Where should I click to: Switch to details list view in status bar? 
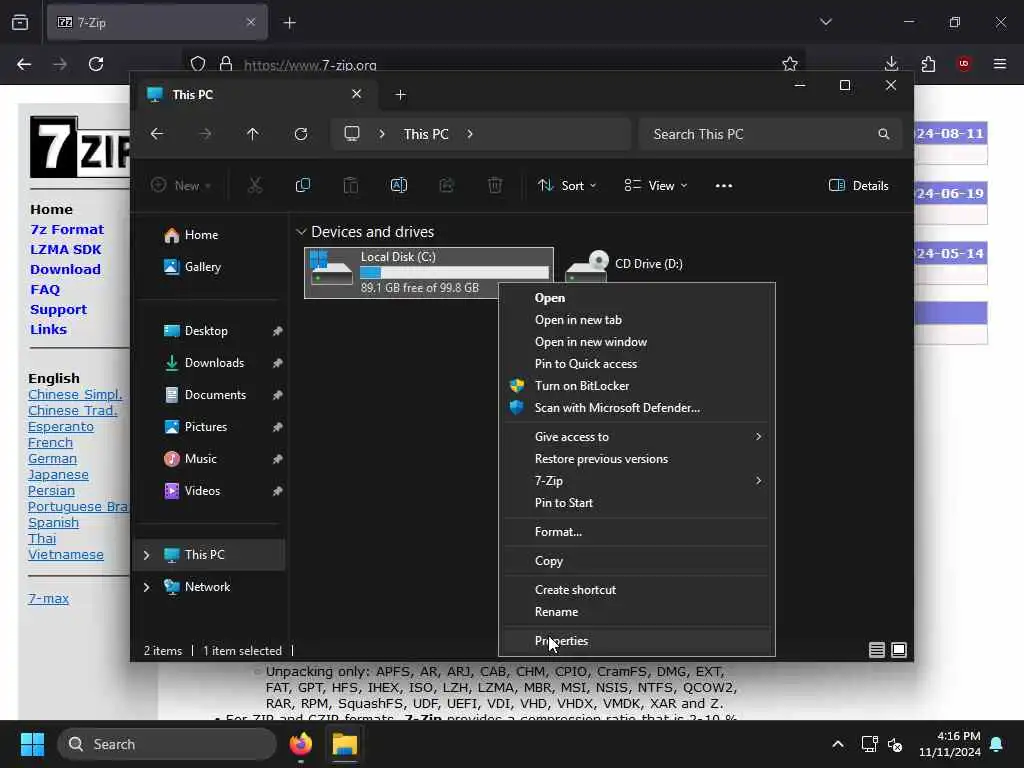(876, 650)
